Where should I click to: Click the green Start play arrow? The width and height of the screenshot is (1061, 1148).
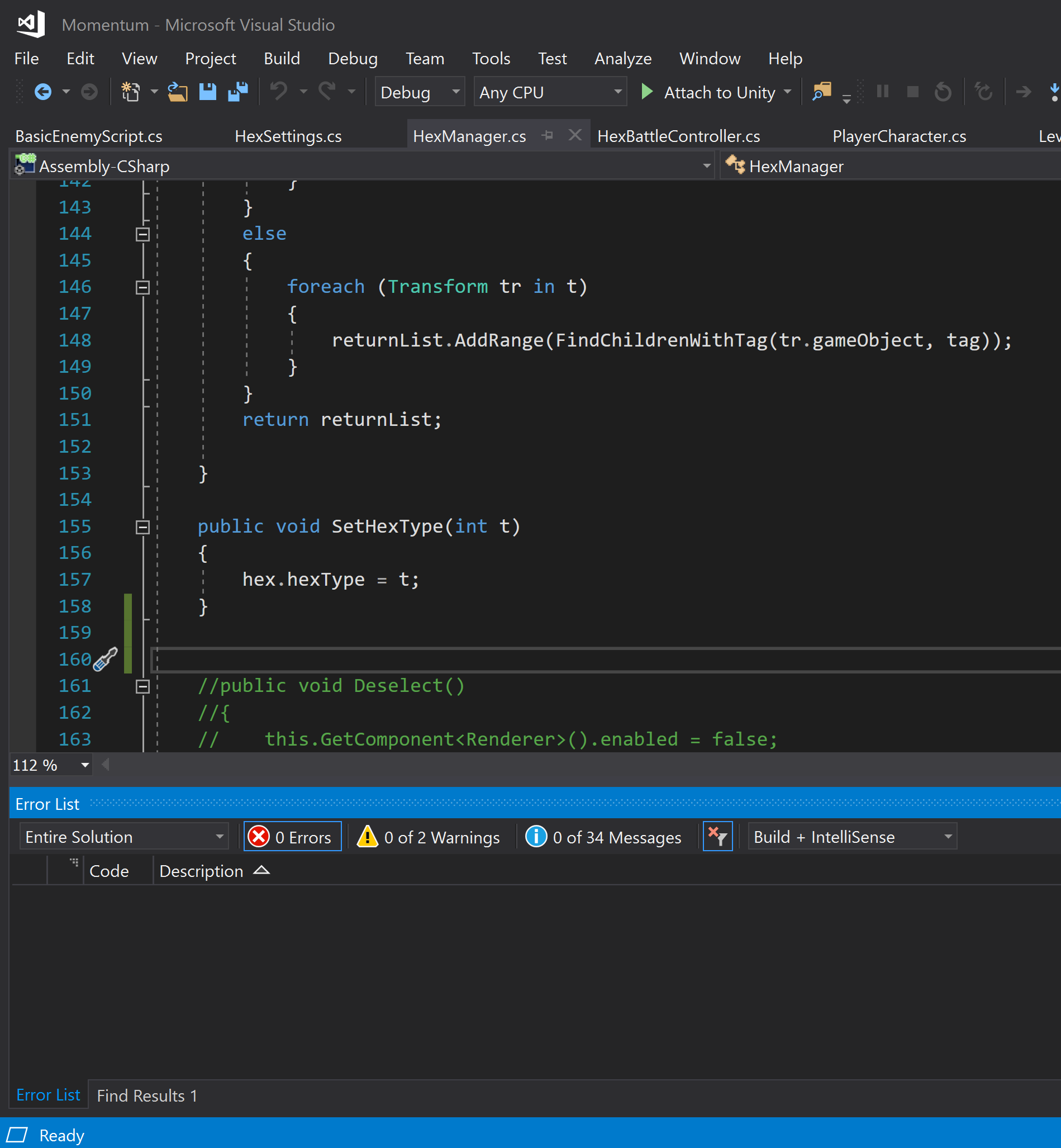tap(647, 92)
